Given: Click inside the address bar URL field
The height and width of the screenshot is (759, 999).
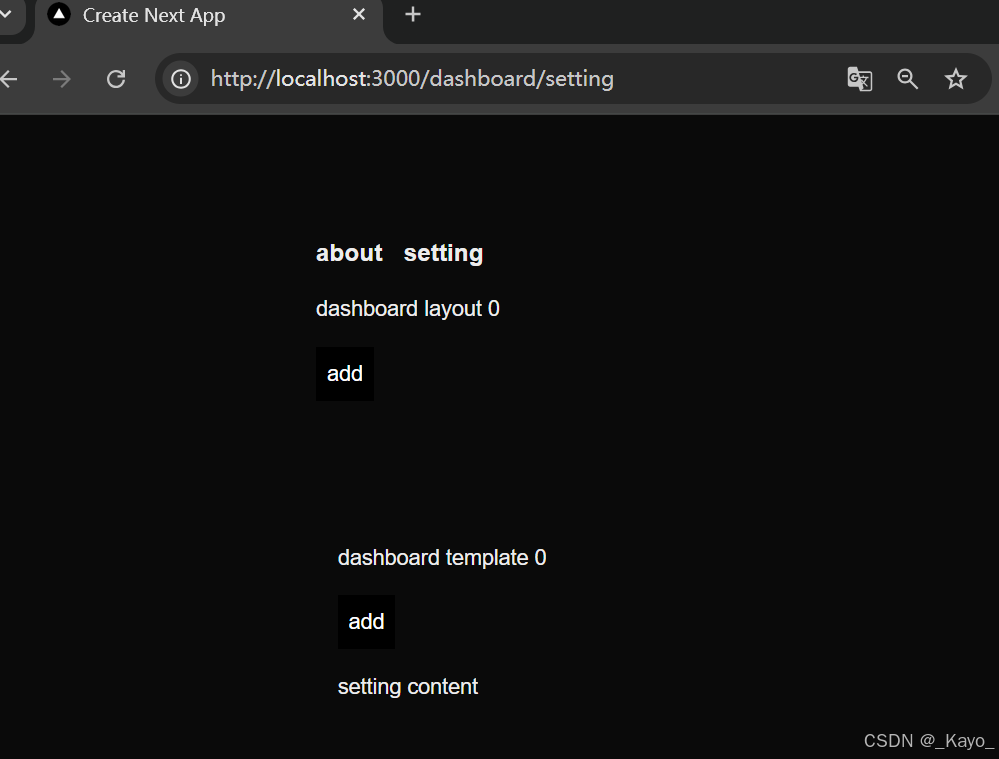Looking at the screenshot, I should (410, 78).
